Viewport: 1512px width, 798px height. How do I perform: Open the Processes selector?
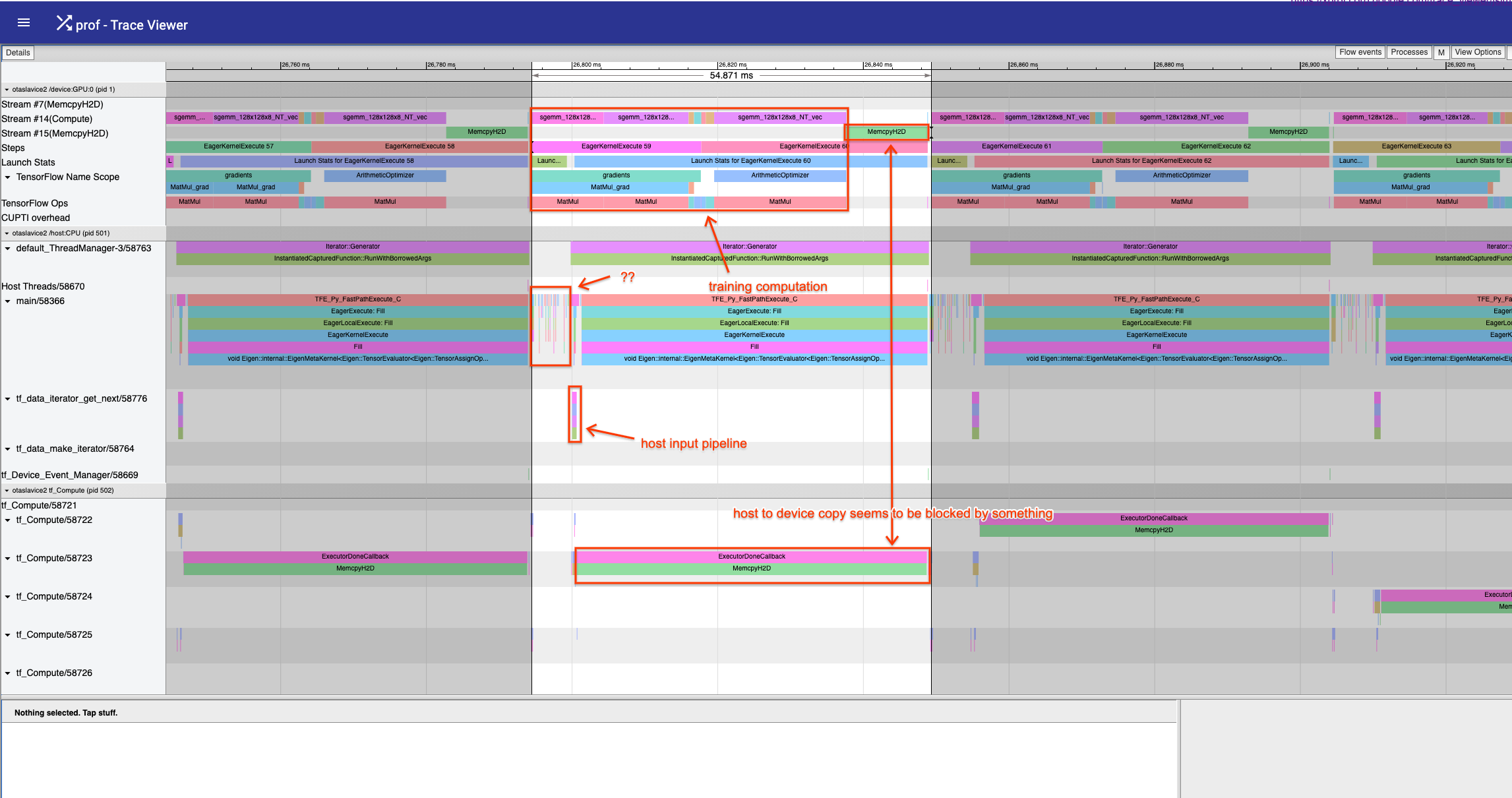(x=1408, y=51)
